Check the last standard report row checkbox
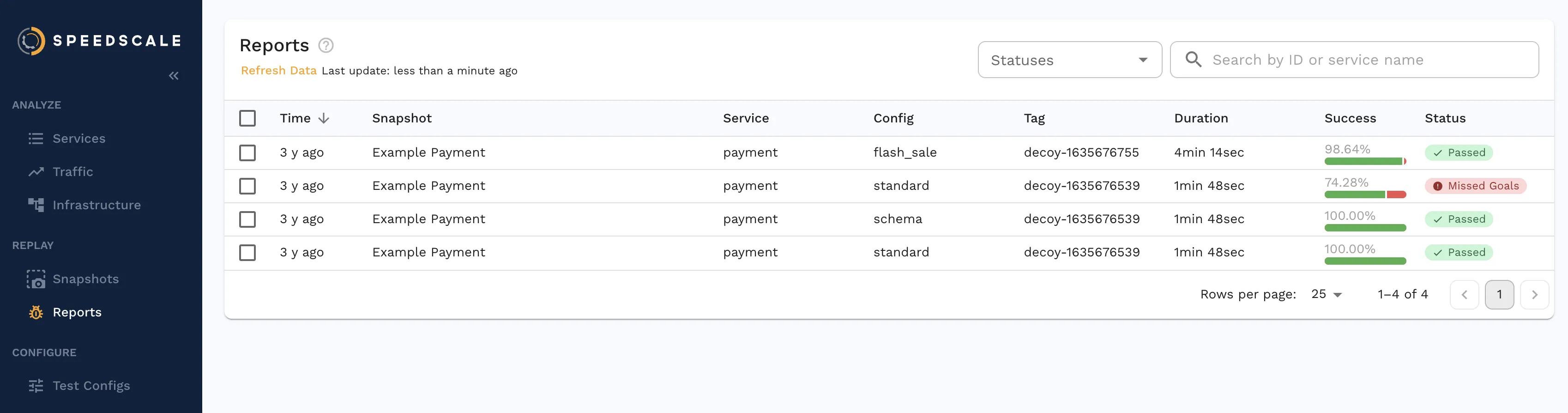 tap(247, 252)
